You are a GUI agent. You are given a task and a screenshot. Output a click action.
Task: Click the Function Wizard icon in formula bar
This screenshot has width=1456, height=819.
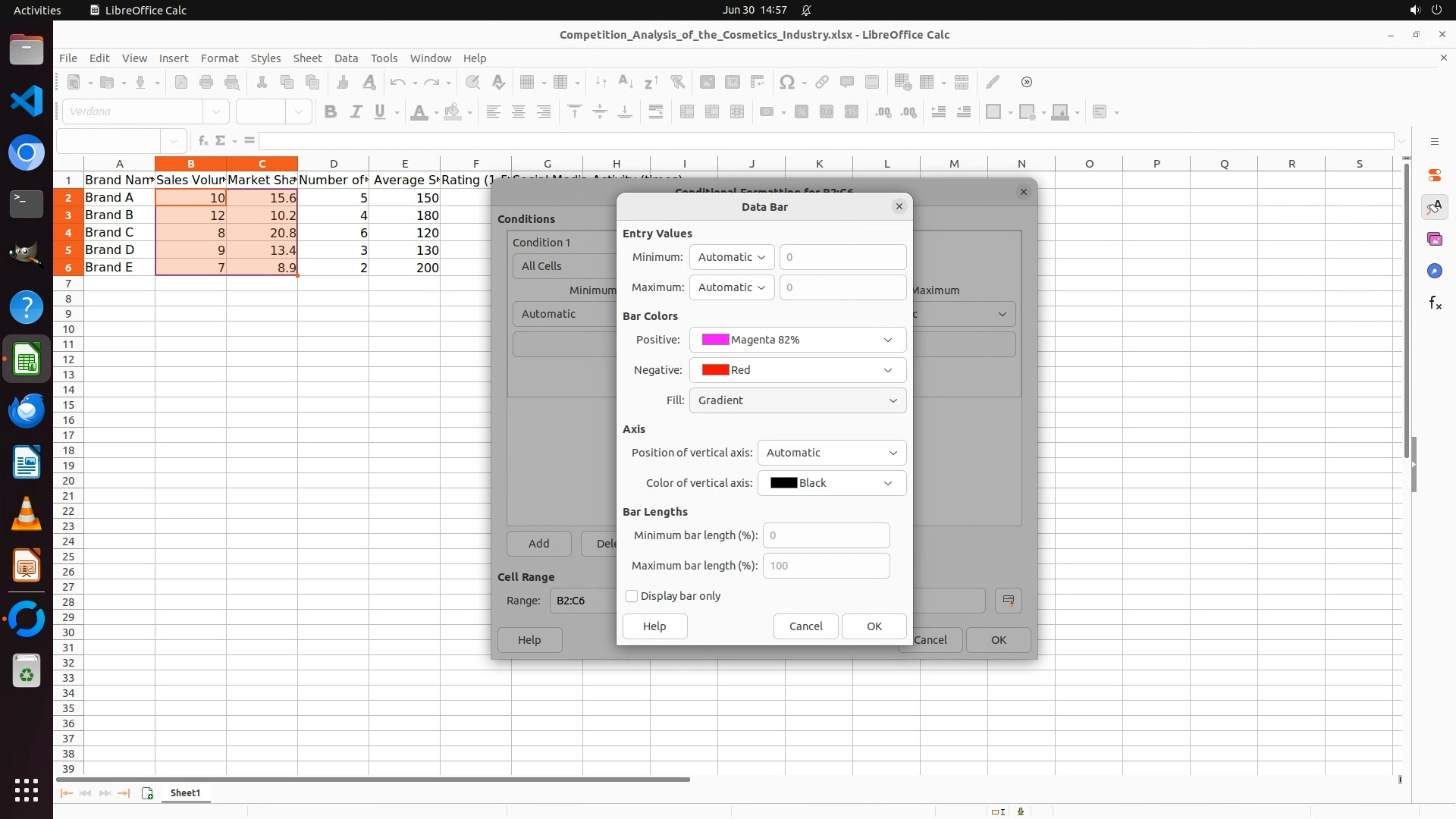pos(202,141)
